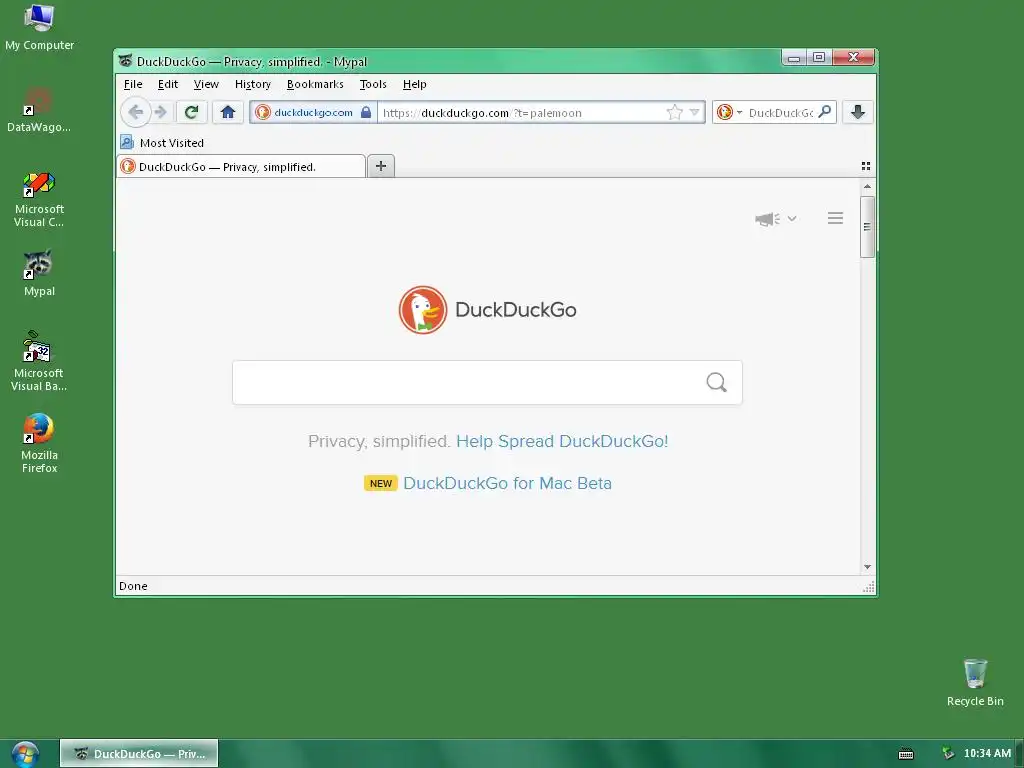Maximize the Mypal browser window
Screen dimensions: 1024x768
pos(819,57)
